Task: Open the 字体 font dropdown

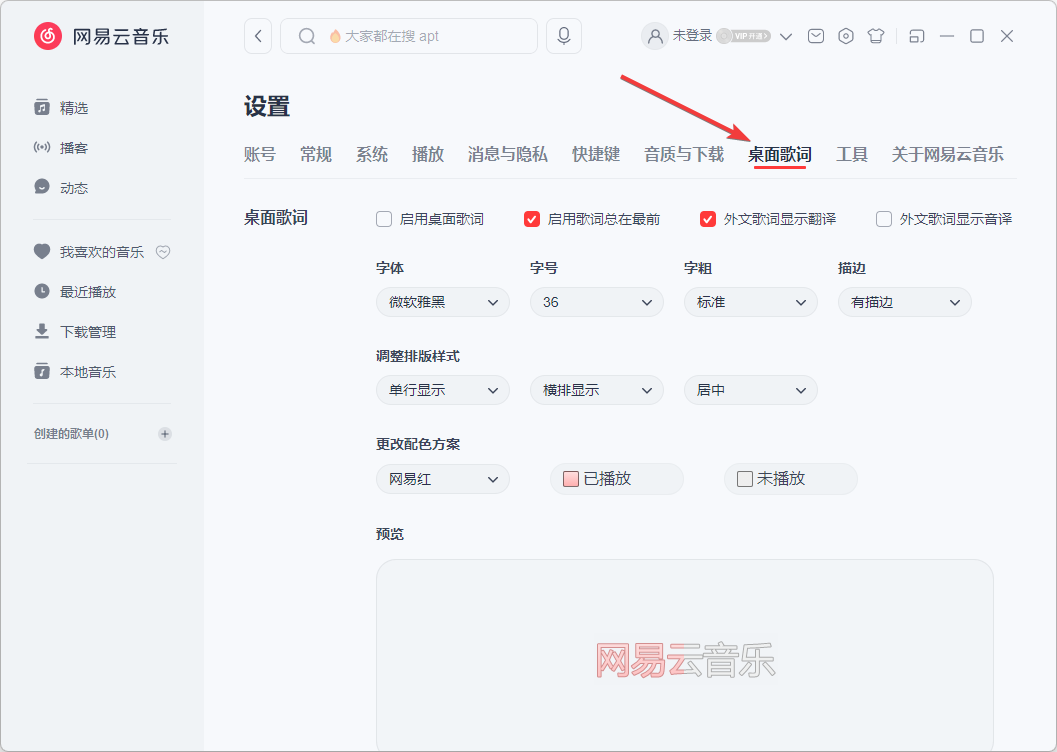Action: tap(442, 301)
